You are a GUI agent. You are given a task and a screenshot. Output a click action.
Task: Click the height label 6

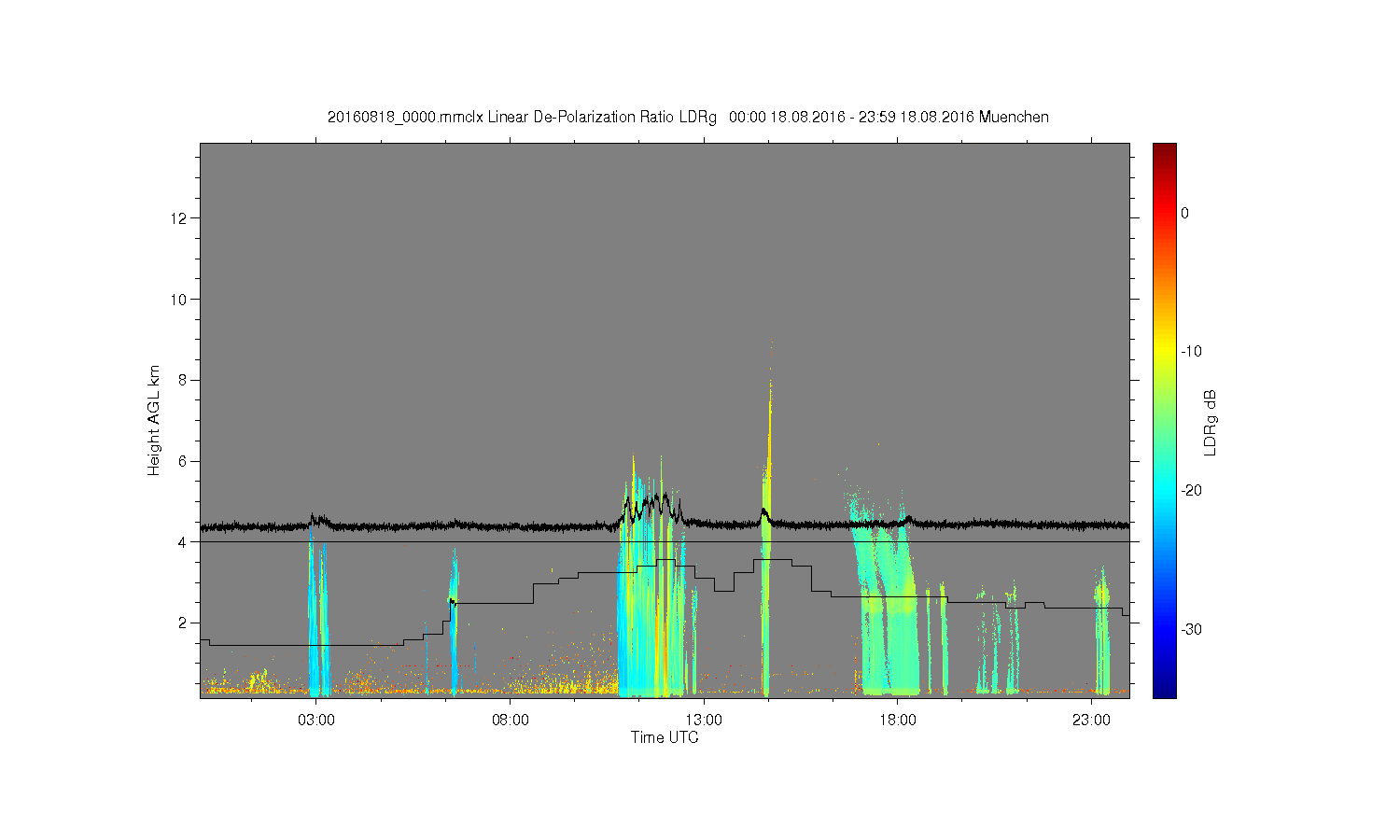pyautogui.click(x=184, y=461)
